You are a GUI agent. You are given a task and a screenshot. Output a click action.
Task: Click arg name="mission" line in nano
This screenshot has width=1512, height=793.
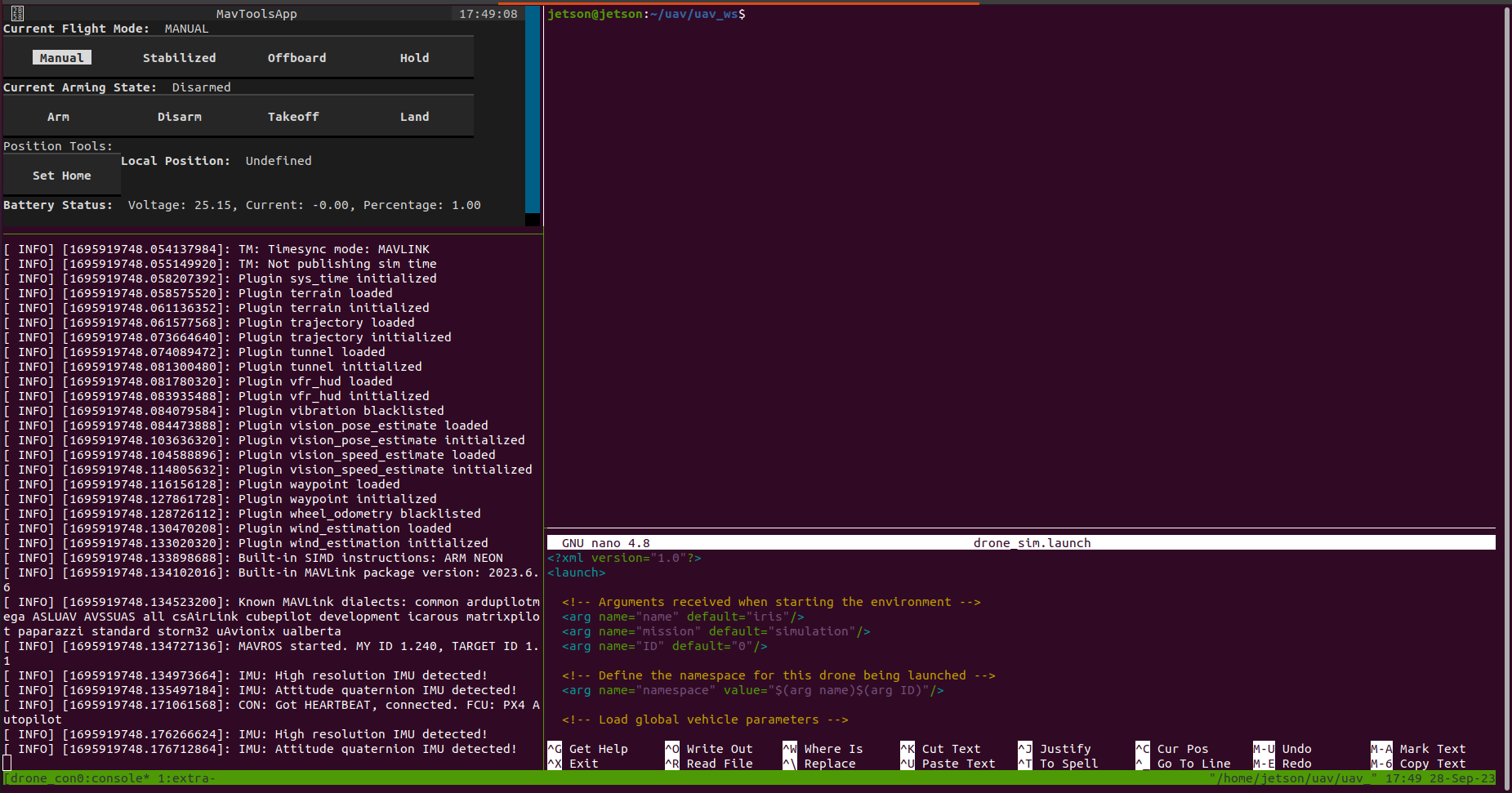click(x=716, y=631)
